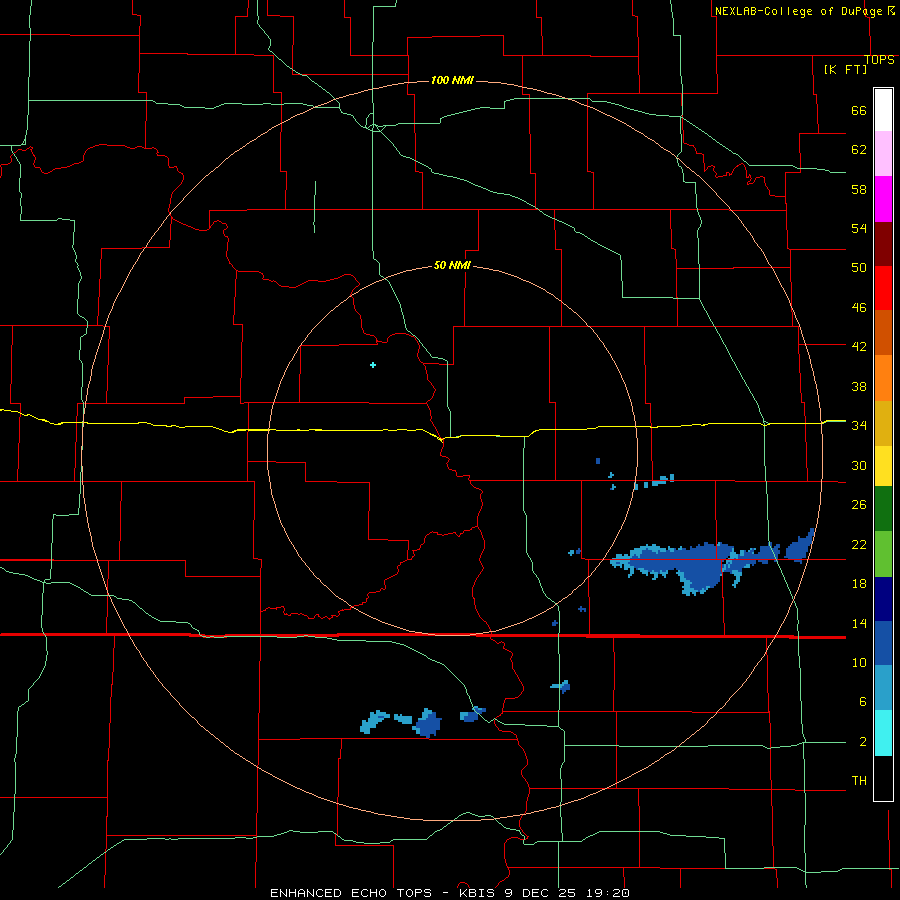
Task: Click the dark orange swatch between 46 and 42
Action: 883,333
